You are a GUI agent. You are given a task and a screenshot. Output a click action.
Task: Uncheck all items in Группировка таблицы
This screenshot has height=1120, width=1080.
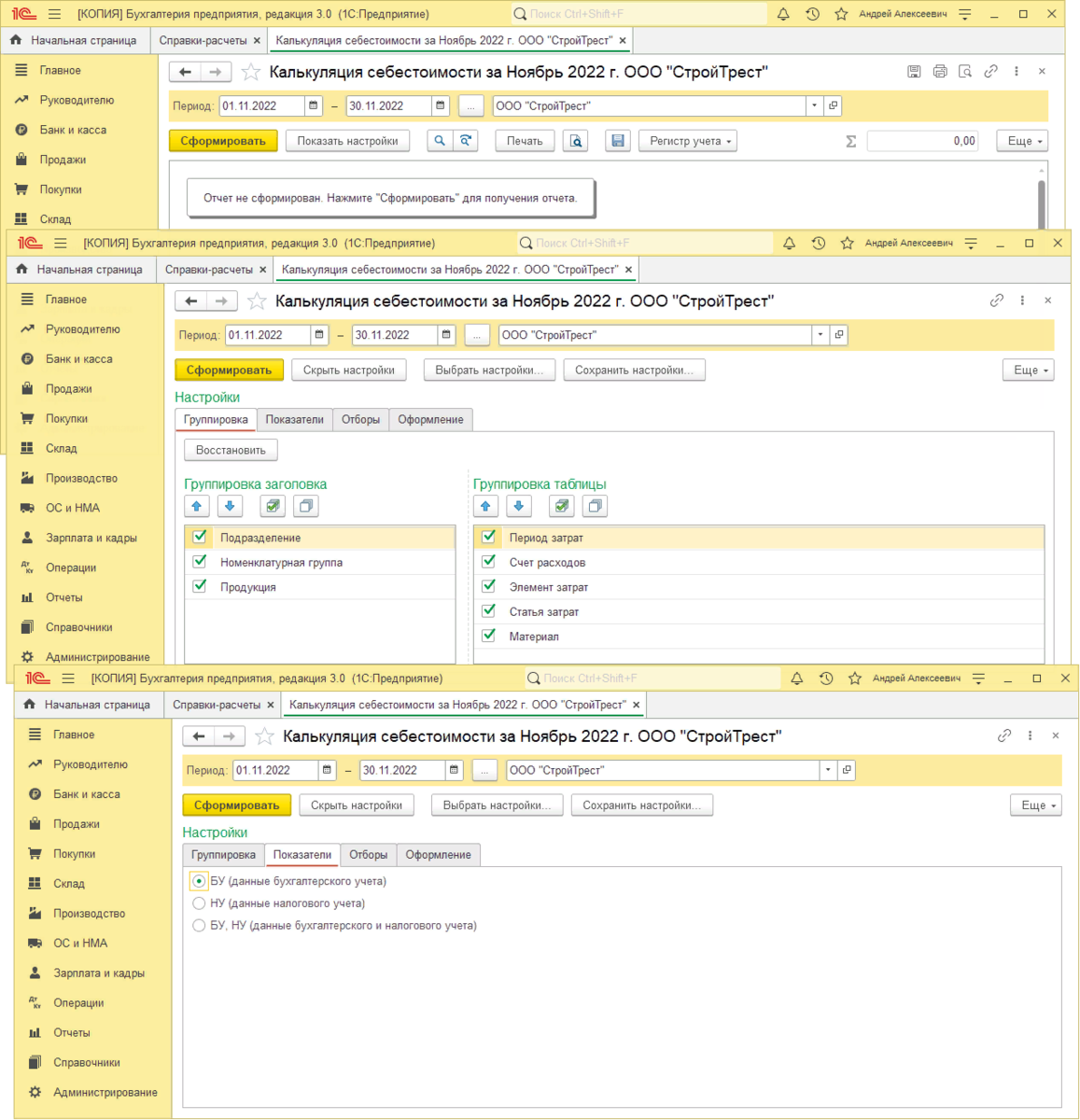(595, 506)
